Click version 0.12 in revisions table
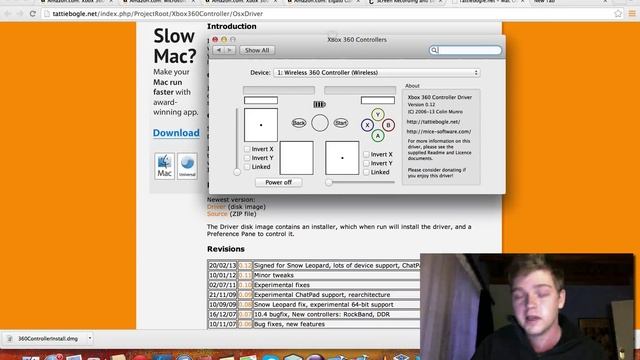The width and height of the screenshot is (640, 360). (245, 266)
